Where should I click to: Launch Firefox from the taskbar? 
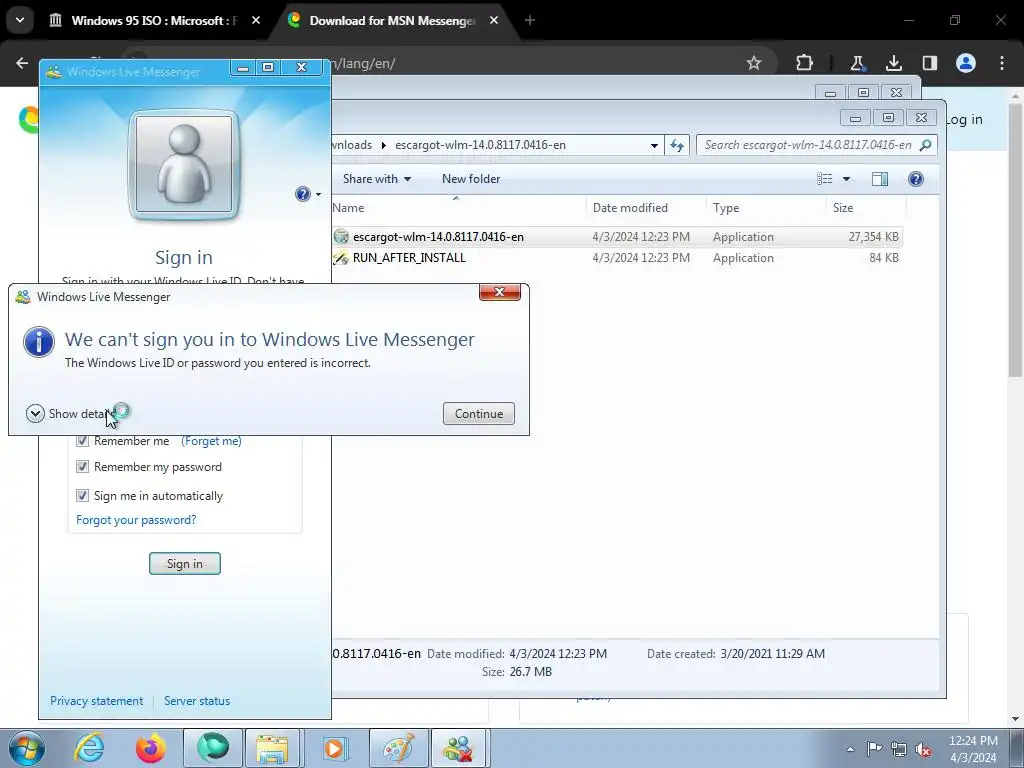pyautogui.click(x=151, y=748)
